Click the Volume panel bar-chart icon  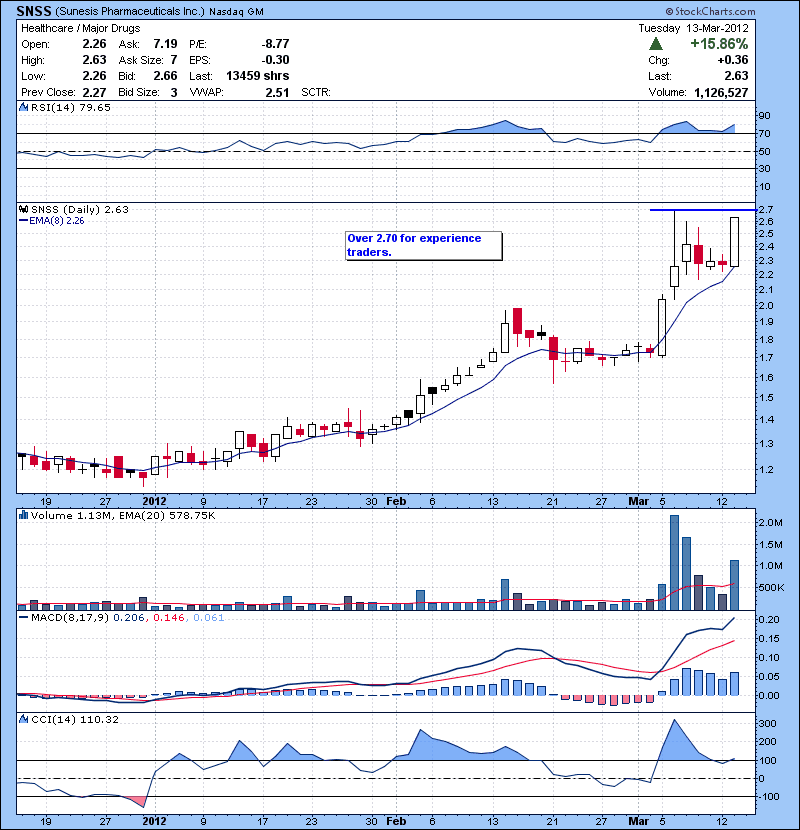[x=24, y=515]
